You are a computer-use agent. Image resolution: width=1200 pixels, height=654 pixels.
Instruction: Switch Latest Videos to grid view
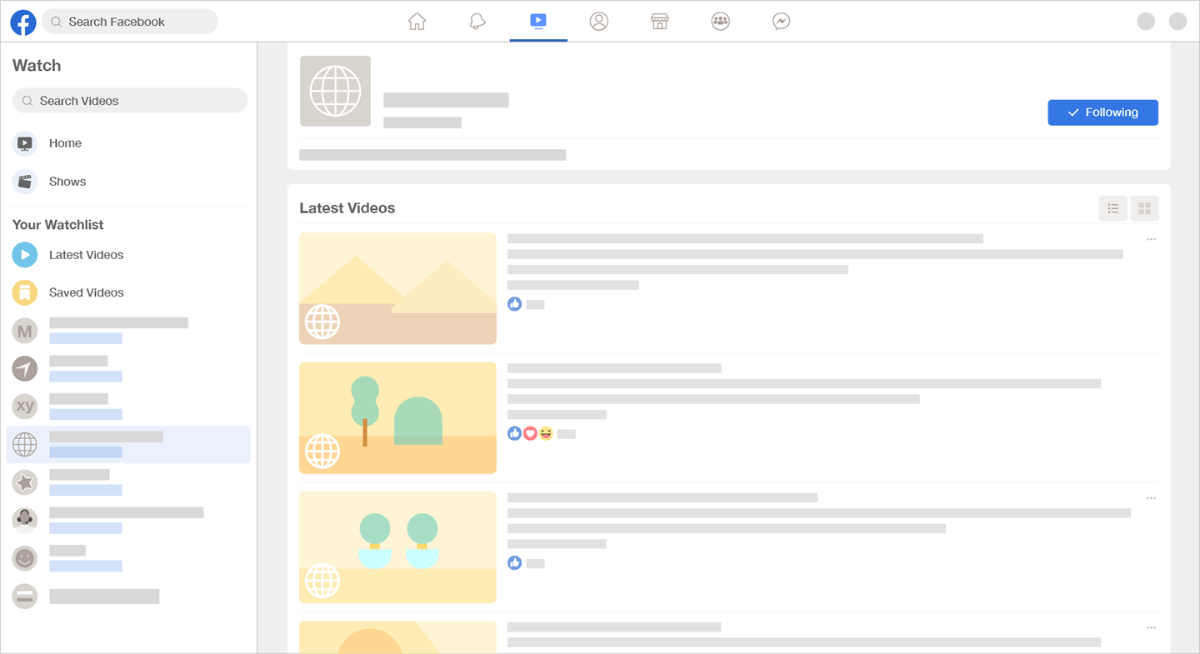1145,208
